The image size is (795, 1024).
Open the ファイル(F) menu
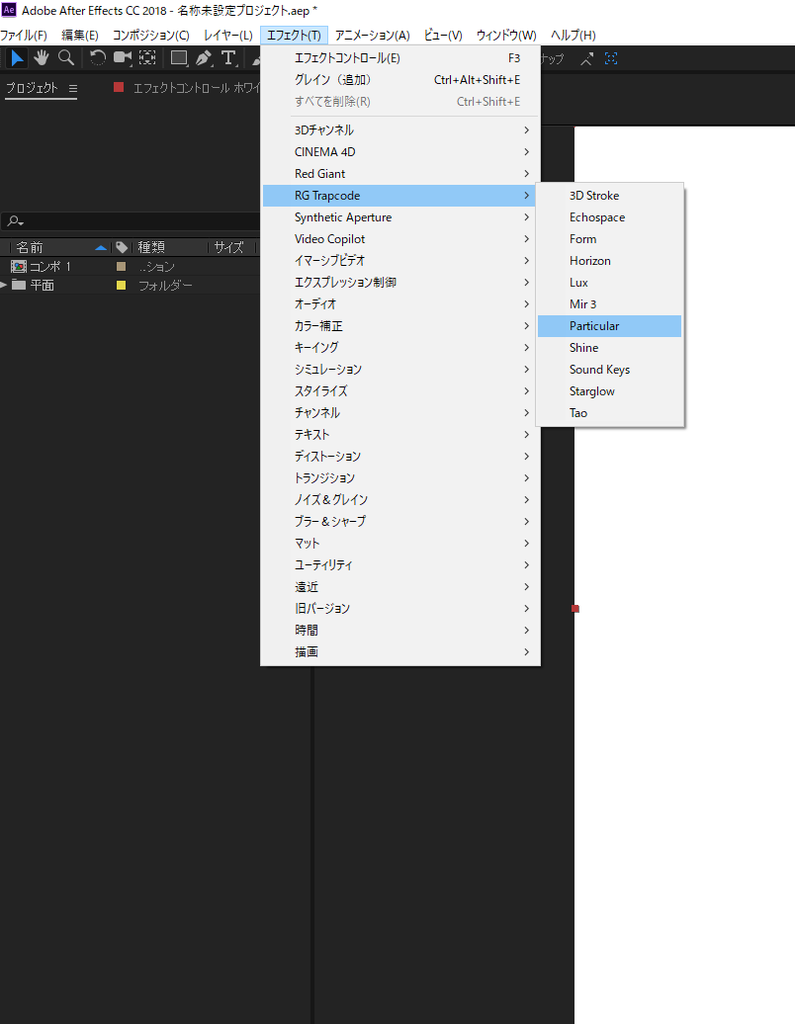(x=24, y=35)
